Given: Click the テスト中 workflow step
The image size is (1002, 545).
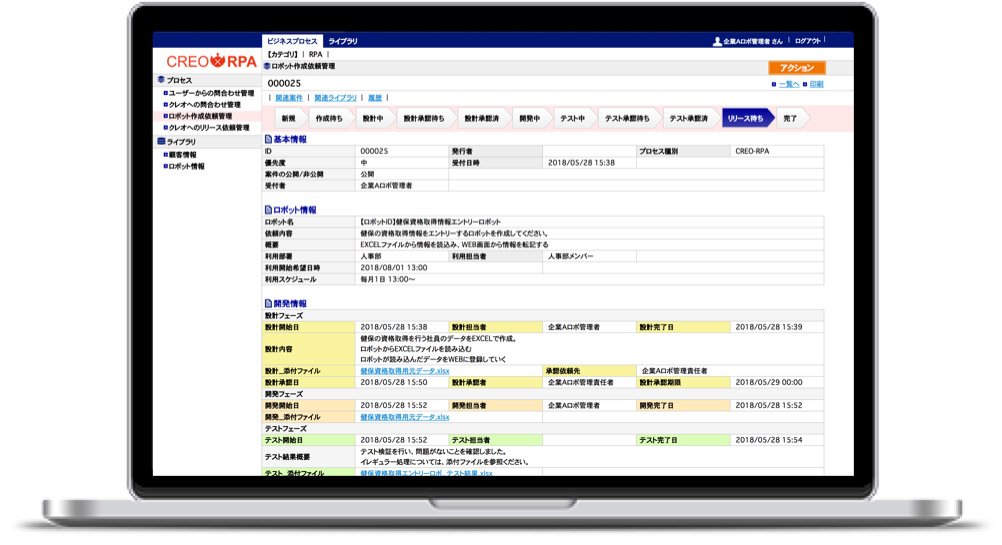Looking at the screenshot, I should pos(572,118).
